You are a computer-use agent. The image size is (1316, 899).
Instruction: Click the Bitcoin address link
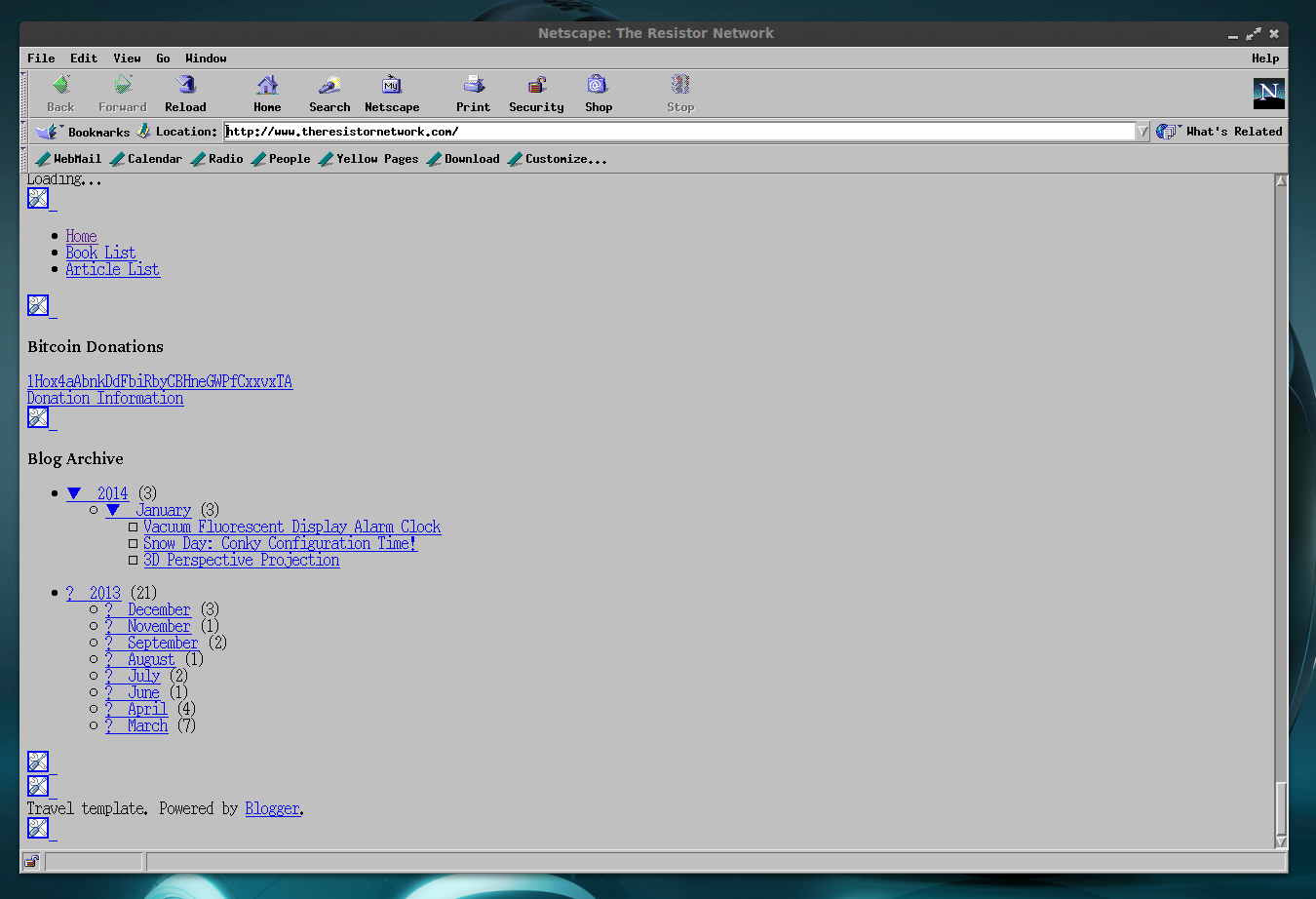pos(160,381)
